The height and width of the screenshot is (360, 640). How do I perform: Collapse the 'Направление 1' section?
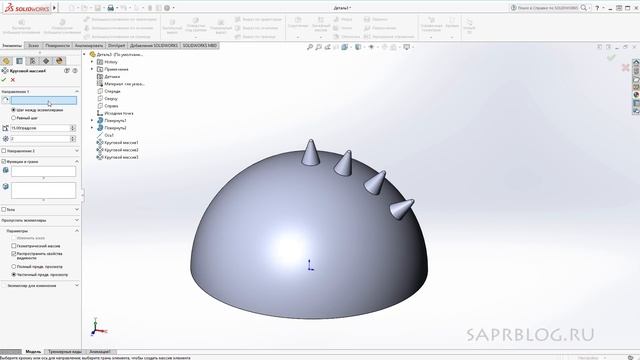[x=77, y=91]
